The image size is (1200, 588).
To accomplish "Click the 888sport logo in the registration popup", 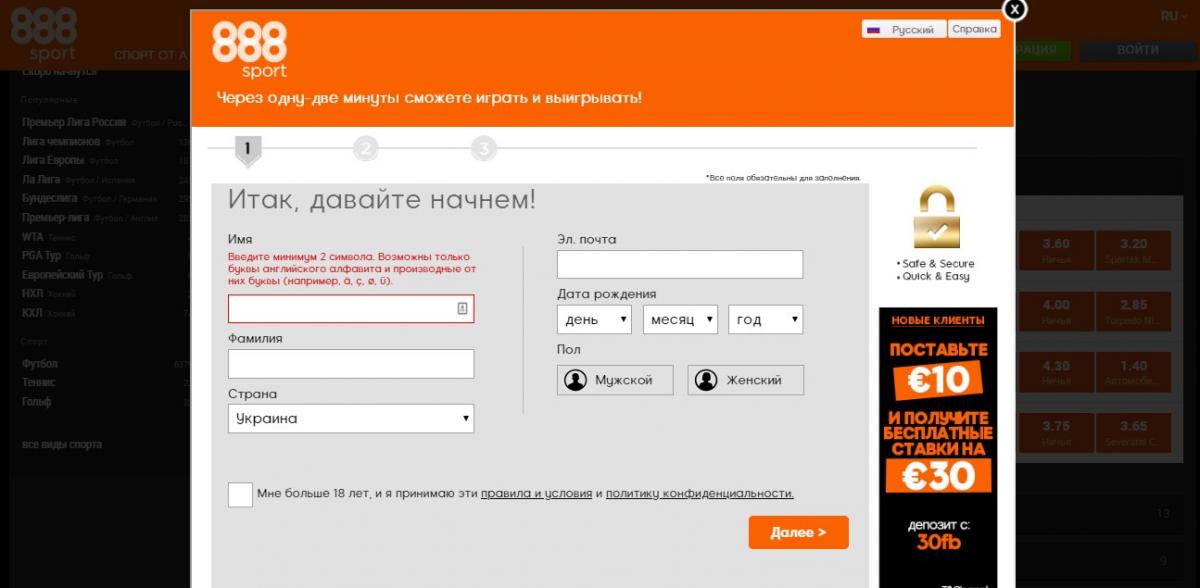I will pos(249,50).
